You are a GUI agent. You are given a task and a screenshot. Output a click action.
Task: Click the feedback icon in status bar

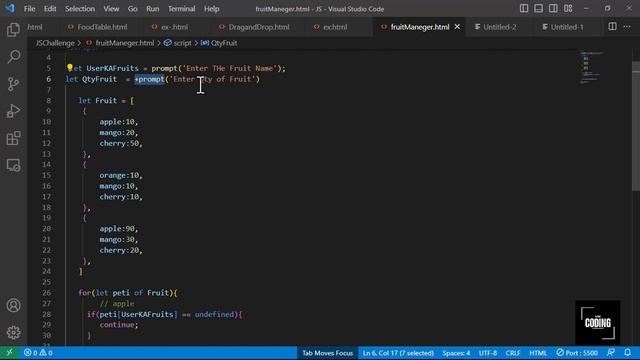point(611,353)
